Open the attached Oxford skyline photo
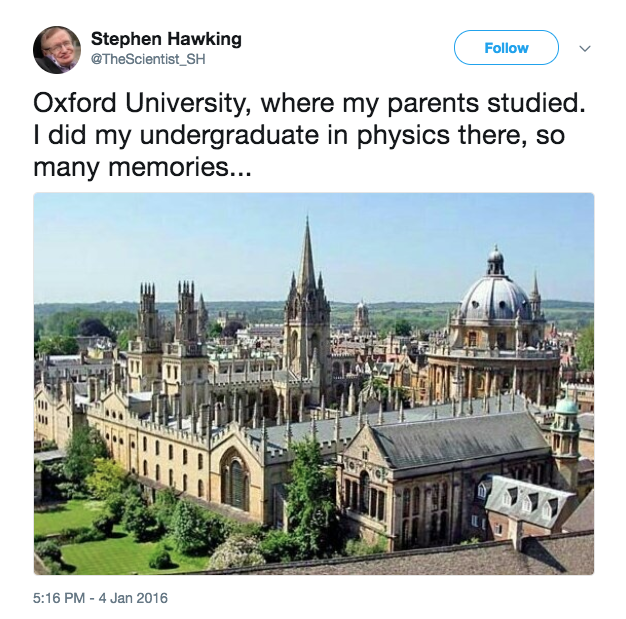Image resolution: width=626 pixels, height=619 pixels. [x=314, y=384]
